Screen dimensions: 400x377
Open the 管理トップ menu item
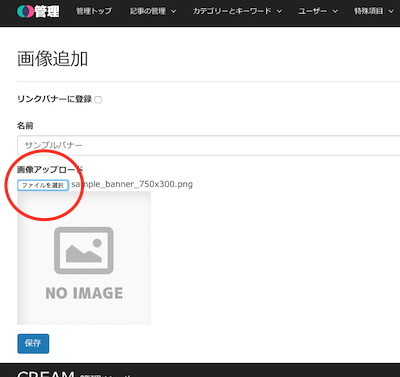pos(94,11)
